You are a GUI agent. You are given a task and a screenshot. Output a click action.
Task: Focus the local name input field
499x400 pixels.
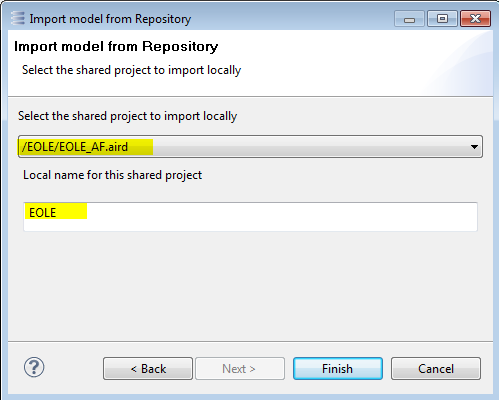click(250, 217)
